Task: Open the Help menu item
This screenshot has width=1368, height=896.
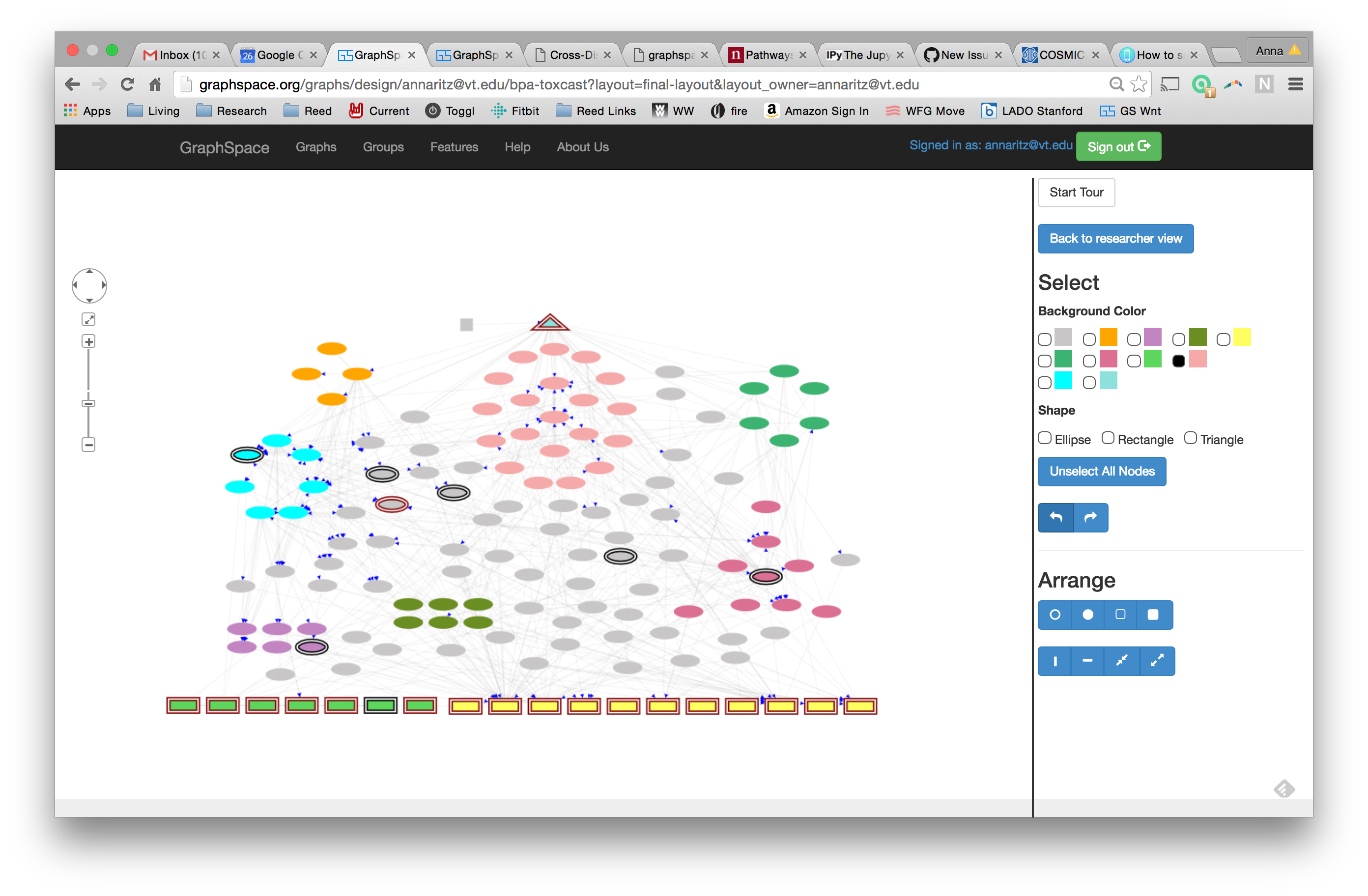Action: click(517, 147)
